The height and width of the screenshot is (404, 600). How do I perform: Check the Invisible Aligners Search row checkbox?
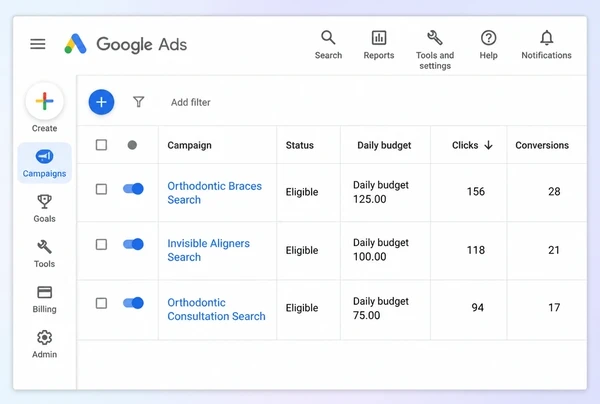pos(101,244)
